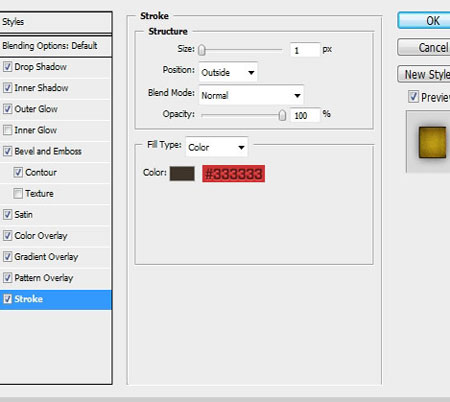Click the Size slider handle
Viewport: 450px width, 402px height.
pos(202,50)
